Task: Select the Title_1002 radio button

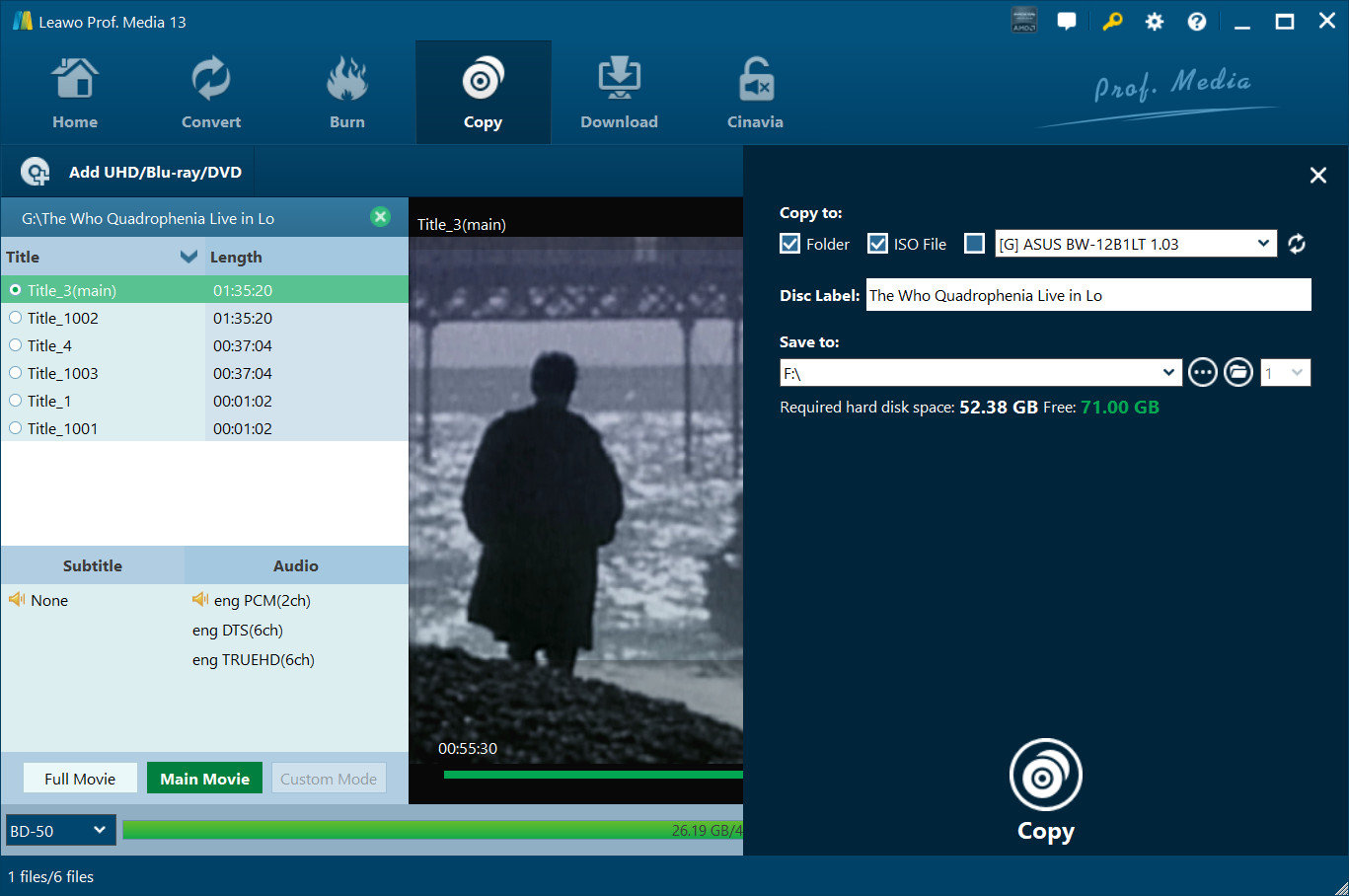Action: (15, 318)
